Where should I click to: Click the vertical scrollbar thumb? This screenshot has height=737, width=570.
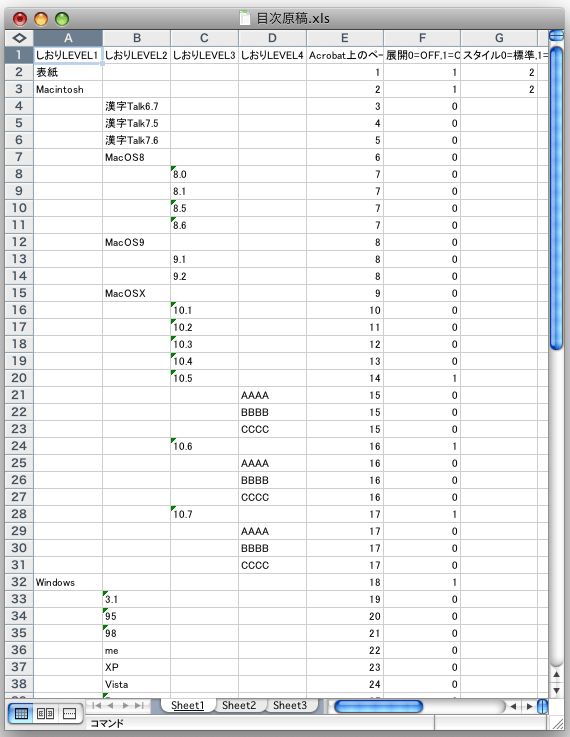pos(556,198)
